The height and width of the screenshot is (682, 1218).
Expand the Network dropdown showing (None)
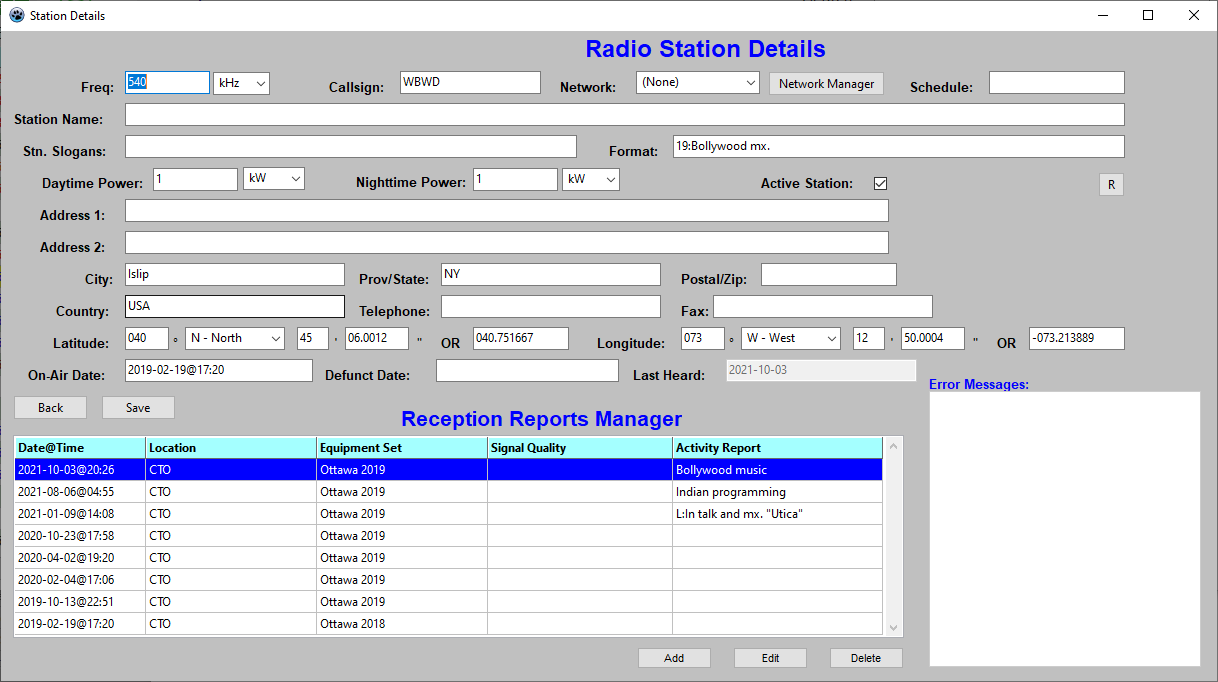point(697,83)
